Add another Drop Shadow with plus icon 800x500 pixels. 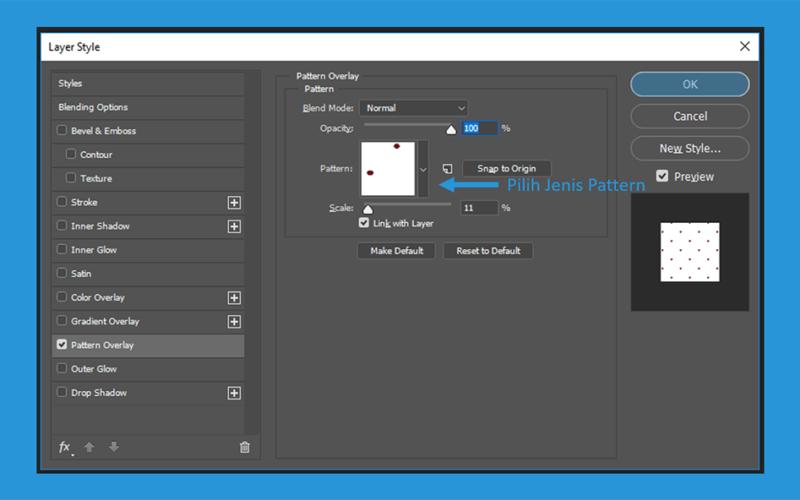[234, 393]
